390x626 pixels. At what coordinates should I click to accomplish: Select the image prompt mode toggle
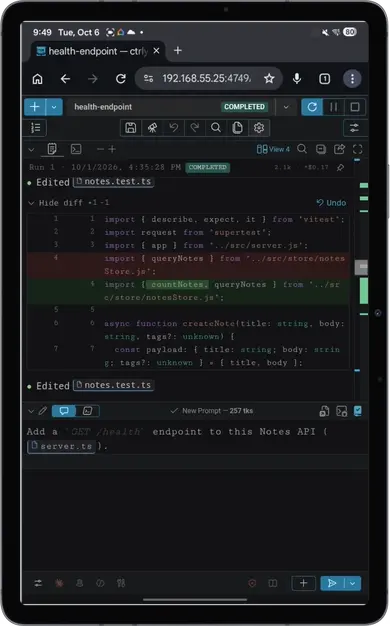tap(87, 411)
